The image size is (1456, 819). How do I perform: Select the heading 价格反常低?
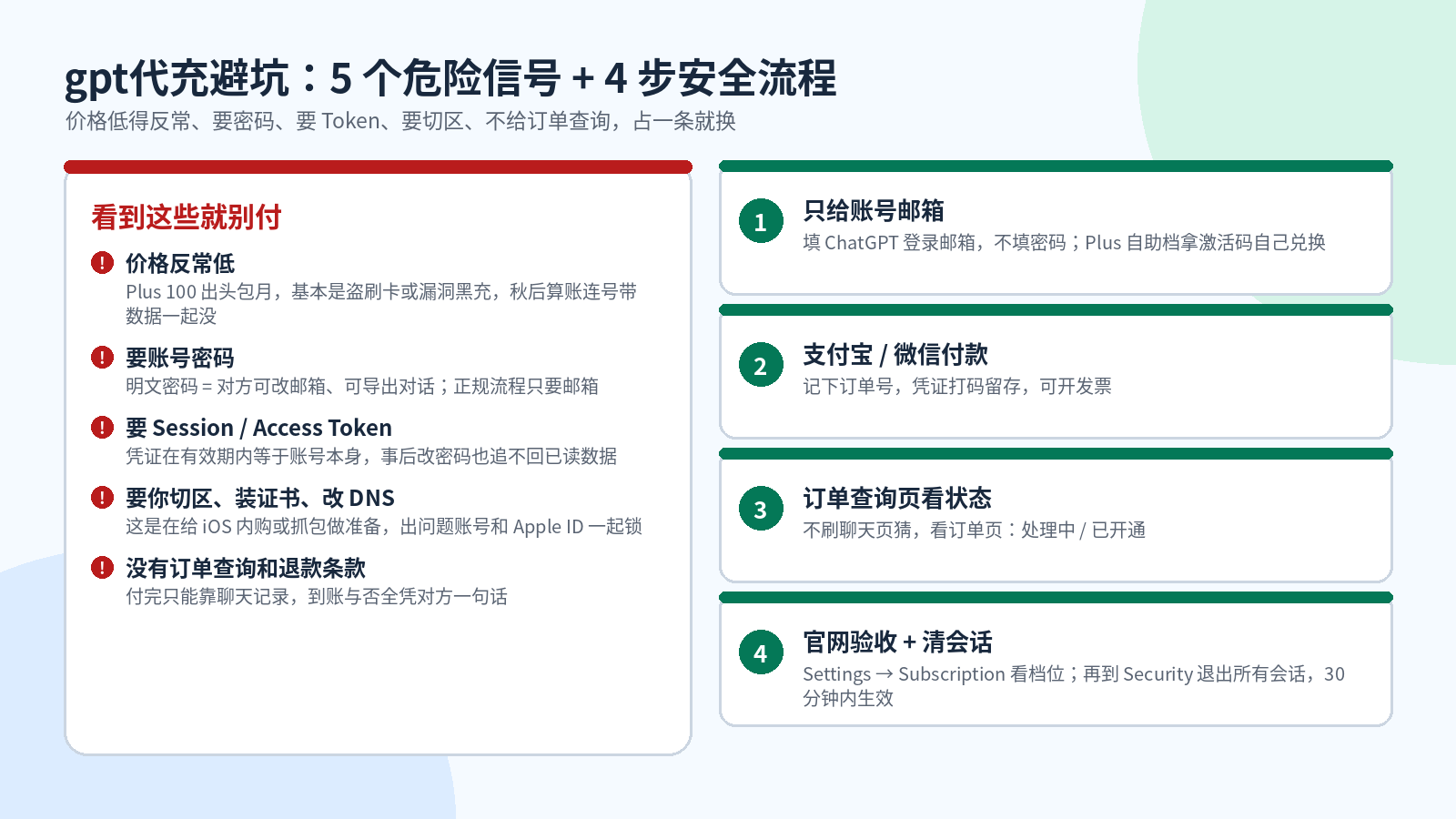coord(180,264)
